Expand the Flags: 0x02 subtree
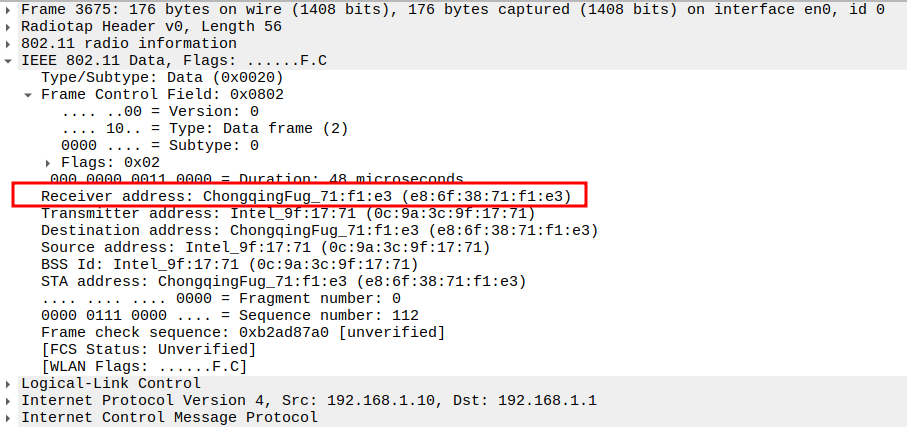The width and height of the screenshot is (907, 435). [49, 162]
